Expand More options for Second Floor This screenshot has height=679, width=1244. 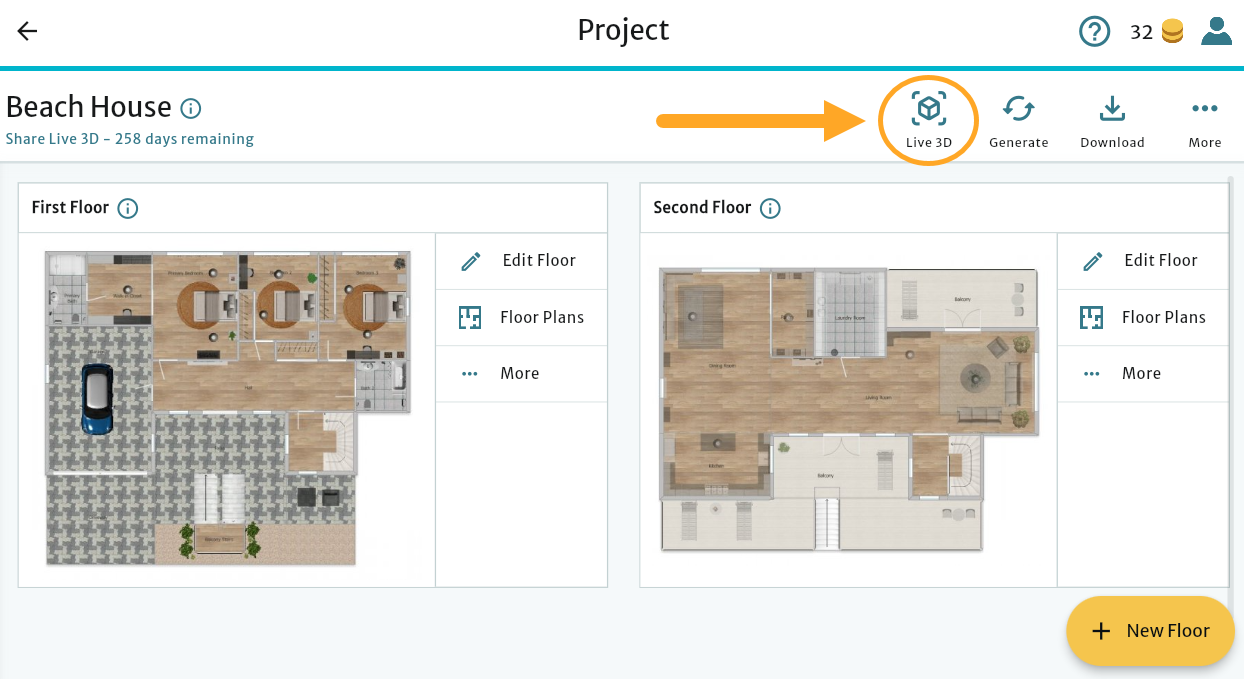point(1143,374)
